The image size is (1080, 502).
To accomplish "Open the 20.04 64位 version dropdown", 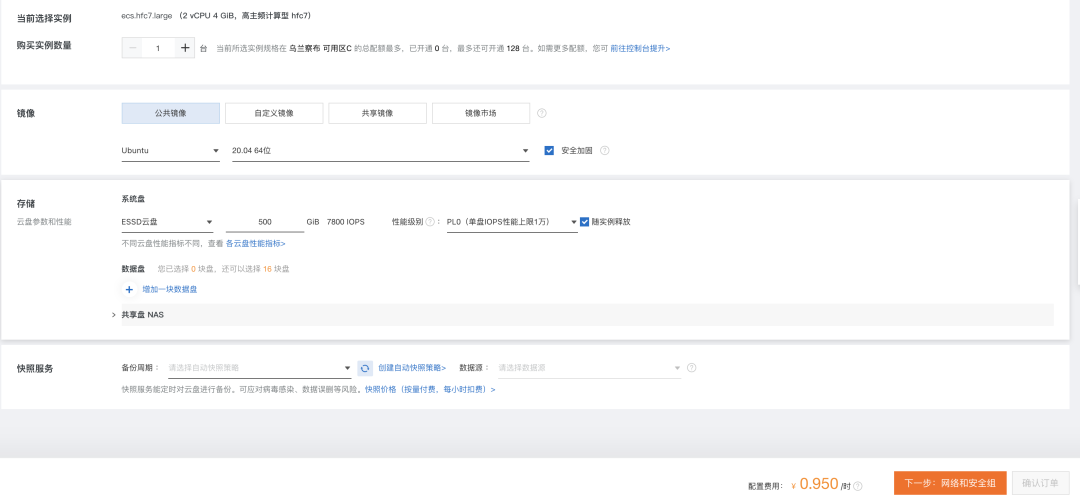I will pyautogui.click(x=380, y=151).
